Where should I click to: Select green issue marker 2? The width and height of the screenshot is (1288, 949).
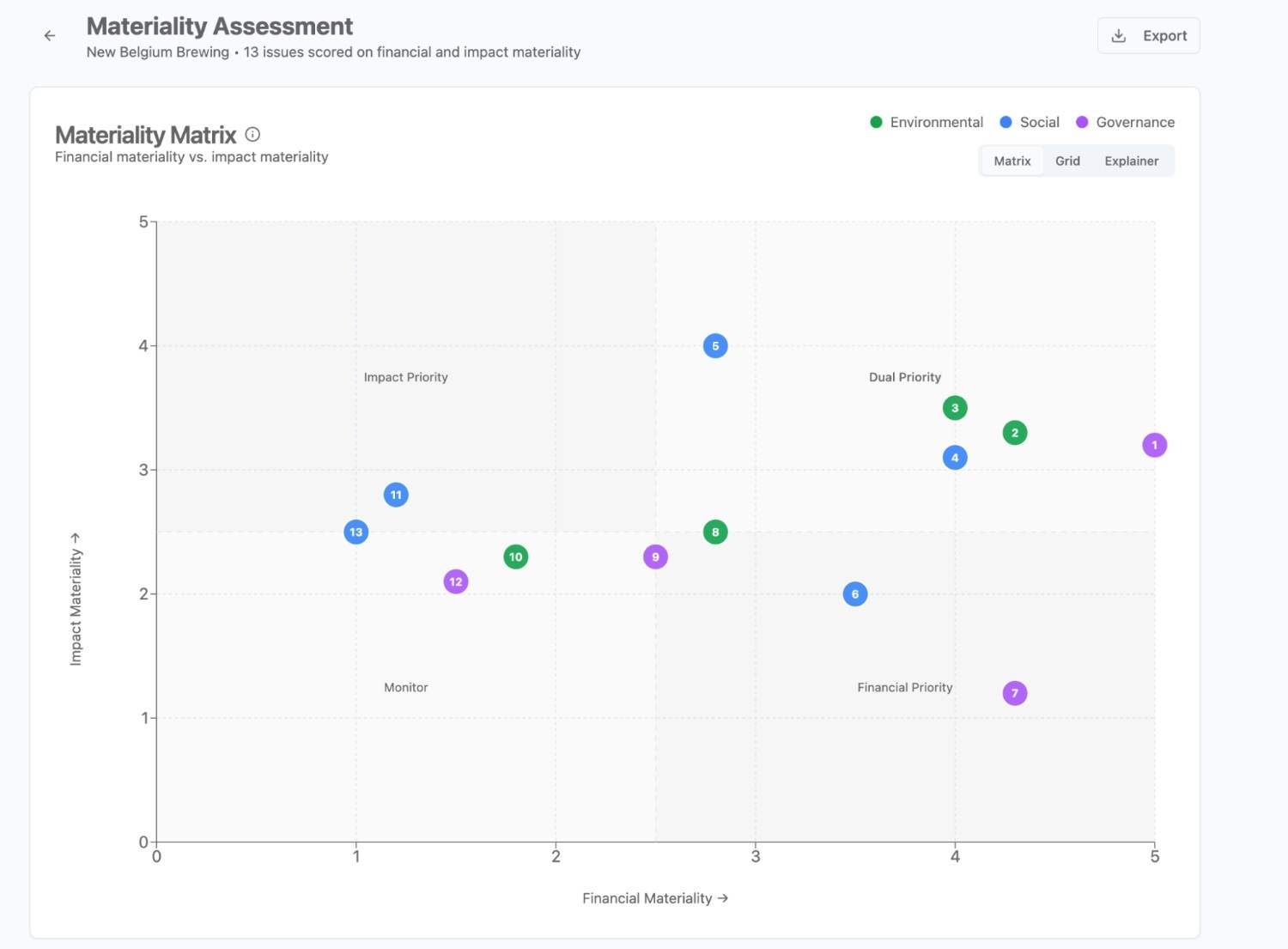pos(1015,433)
